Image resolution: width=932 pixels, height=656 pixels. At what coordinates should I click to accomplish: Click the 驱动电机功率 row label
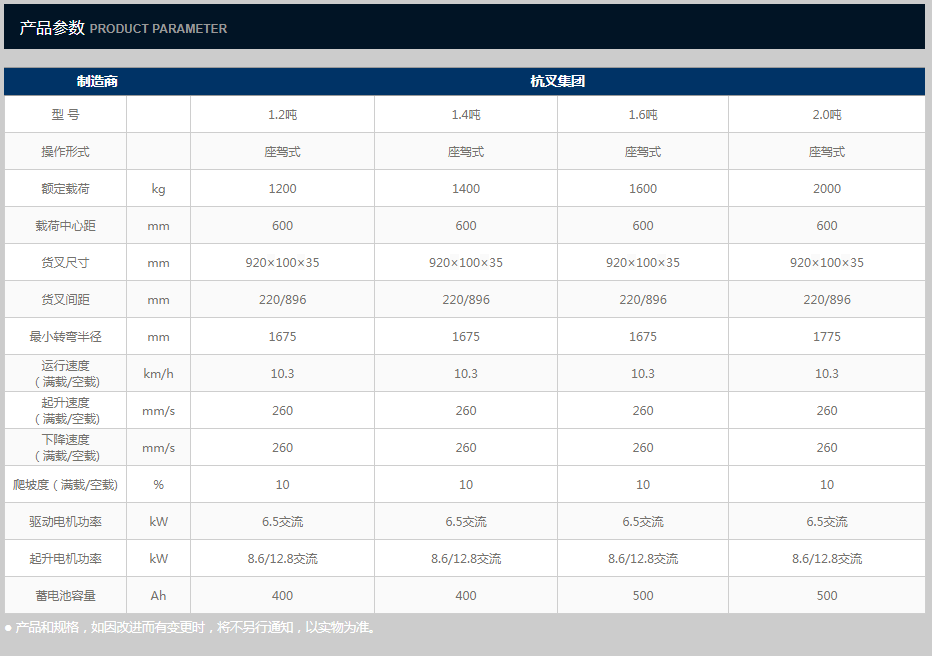pyautogui.click(x=65, y=522)
